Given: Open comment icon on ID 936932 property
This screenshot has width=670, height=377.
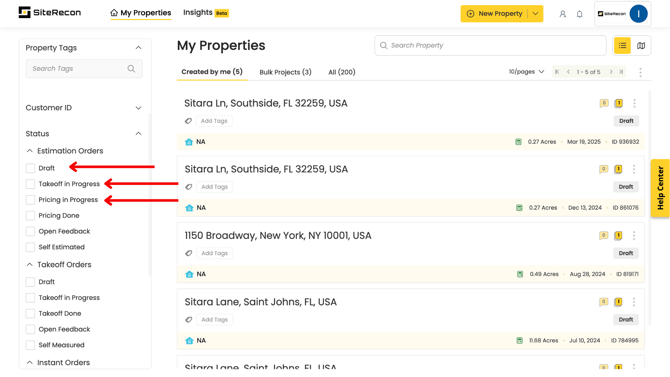Looking at the screenshot, I should (x=604, y=103).
